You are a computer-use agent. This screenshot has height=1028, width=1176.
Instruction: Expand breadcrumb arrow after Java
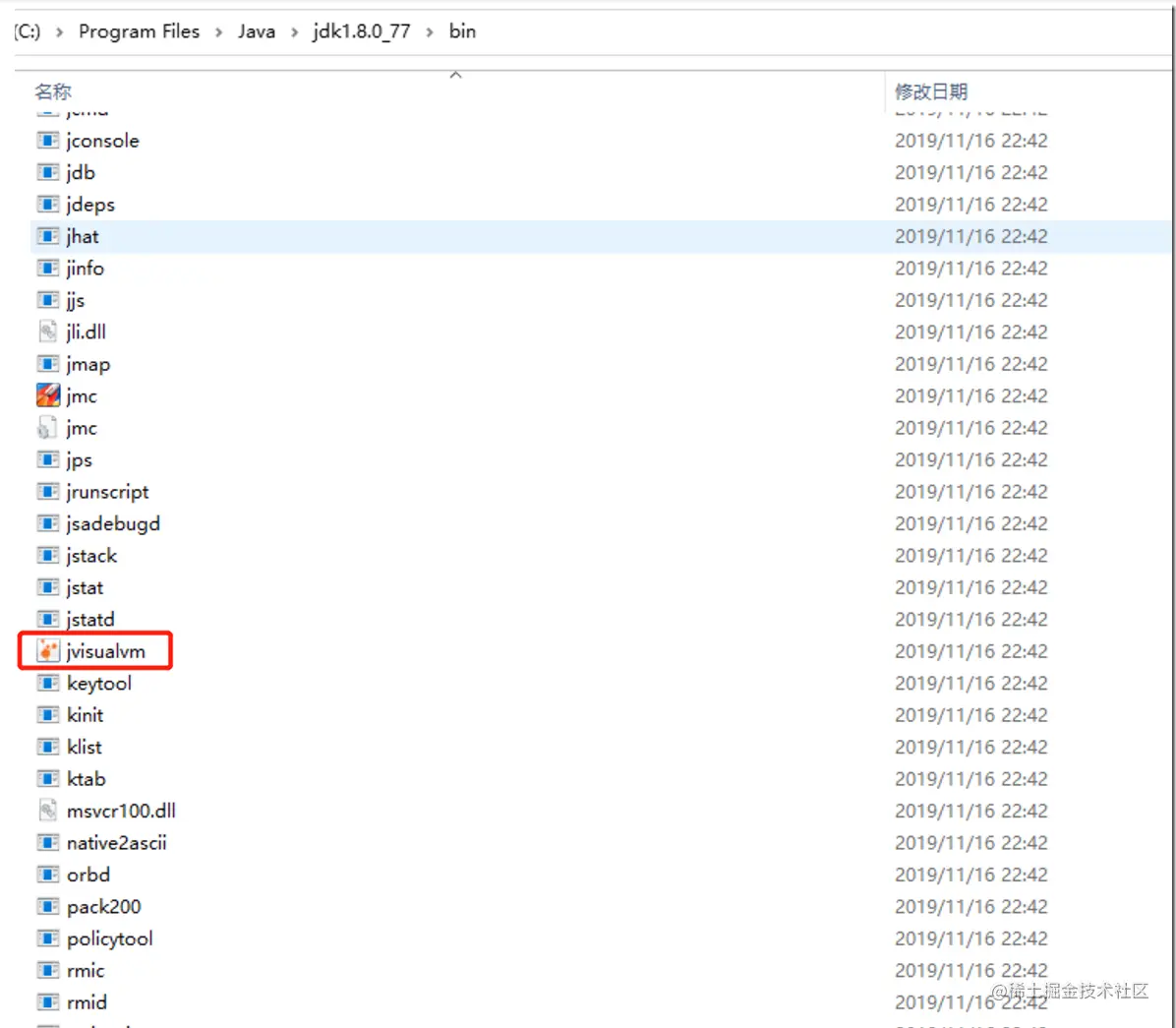294,32
